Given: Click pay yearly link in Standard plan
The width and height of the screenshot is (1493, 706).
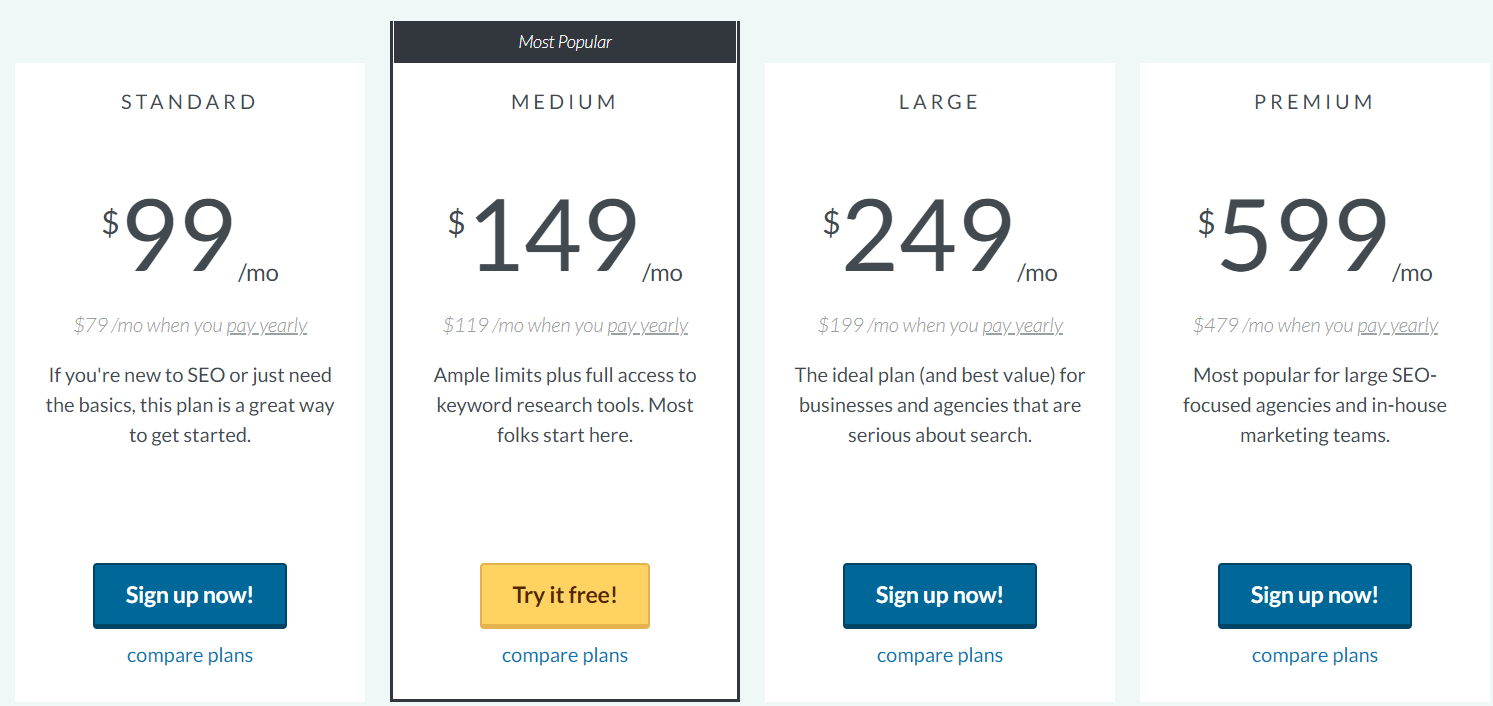Looking at the screenshot, I should tap(267, 326).
